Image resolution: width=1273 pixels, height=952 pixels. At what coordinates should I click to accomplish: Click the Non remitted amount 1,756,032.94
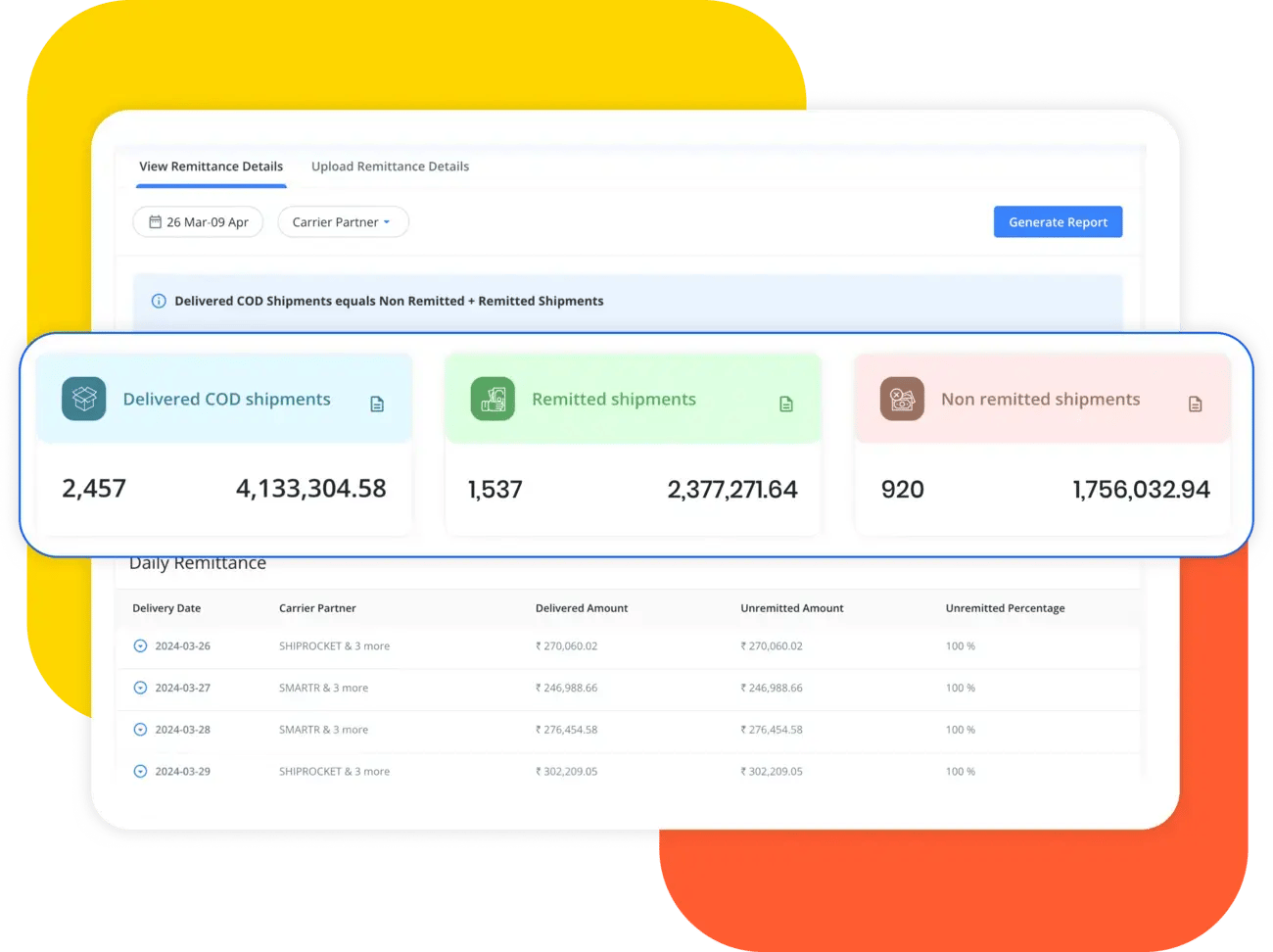[x=1142, y=490]
